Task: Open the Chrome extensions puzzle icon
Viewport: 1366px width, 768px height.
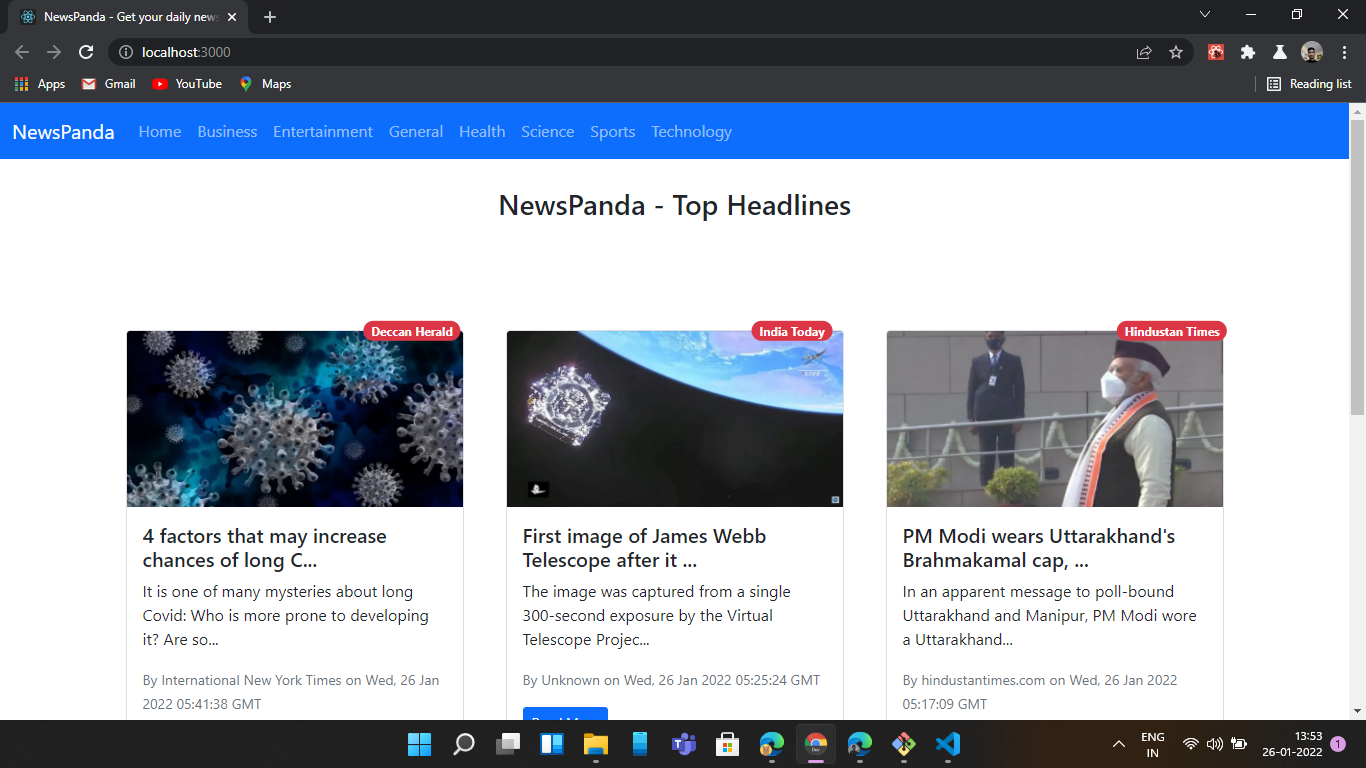Action: pos(1247,51)
